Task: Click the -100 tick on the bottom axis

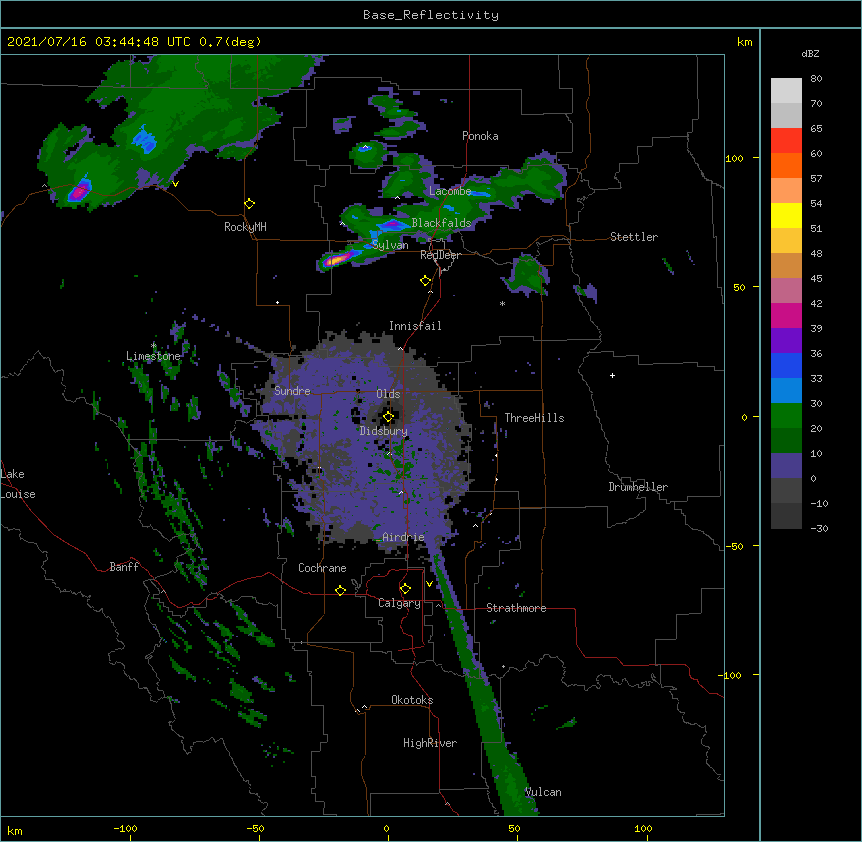Action: click(x=125, y=828)
